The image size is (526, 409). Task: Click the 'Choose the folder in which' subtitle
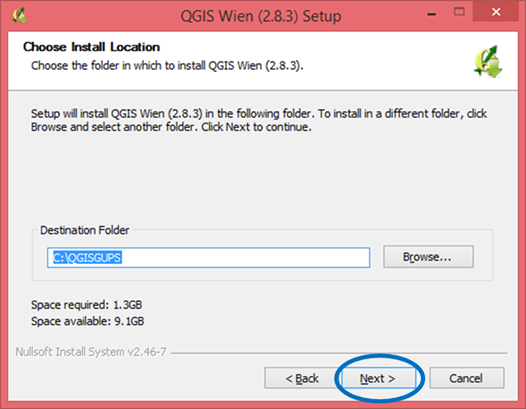click(167, 65)
